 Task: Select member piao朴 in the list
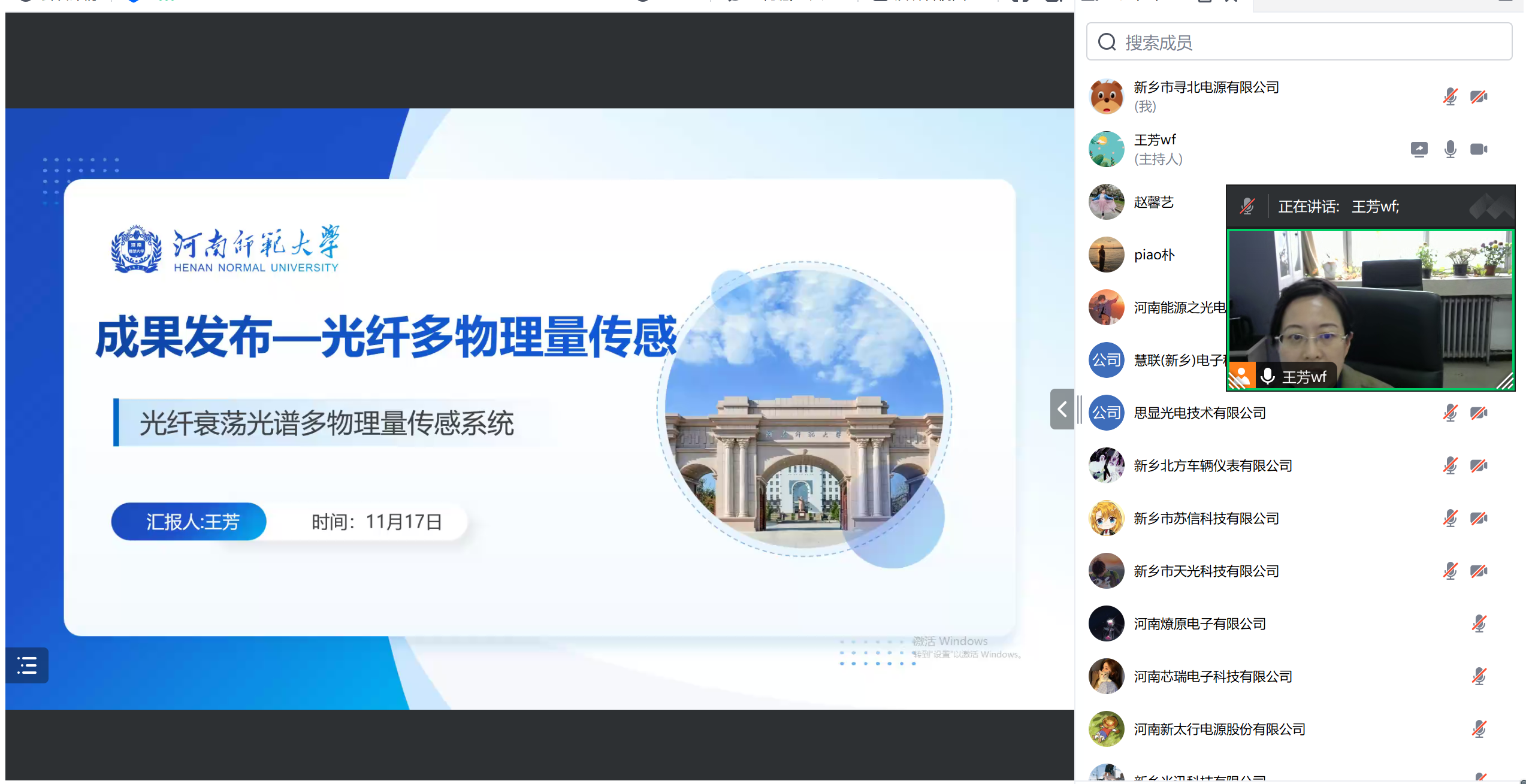pos(1154,255)
